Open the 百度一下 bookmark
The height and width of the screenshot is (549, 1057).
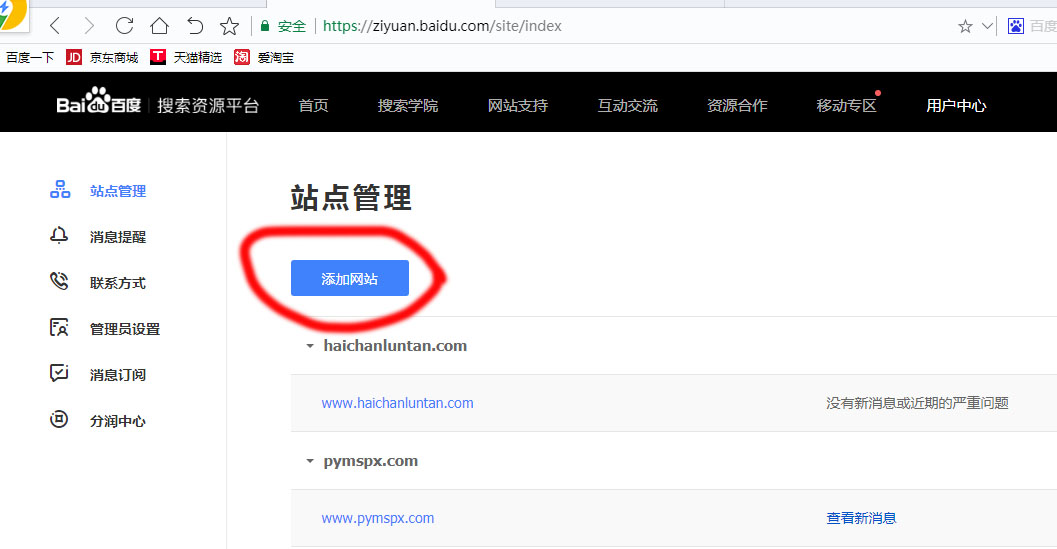click(30, 58)
